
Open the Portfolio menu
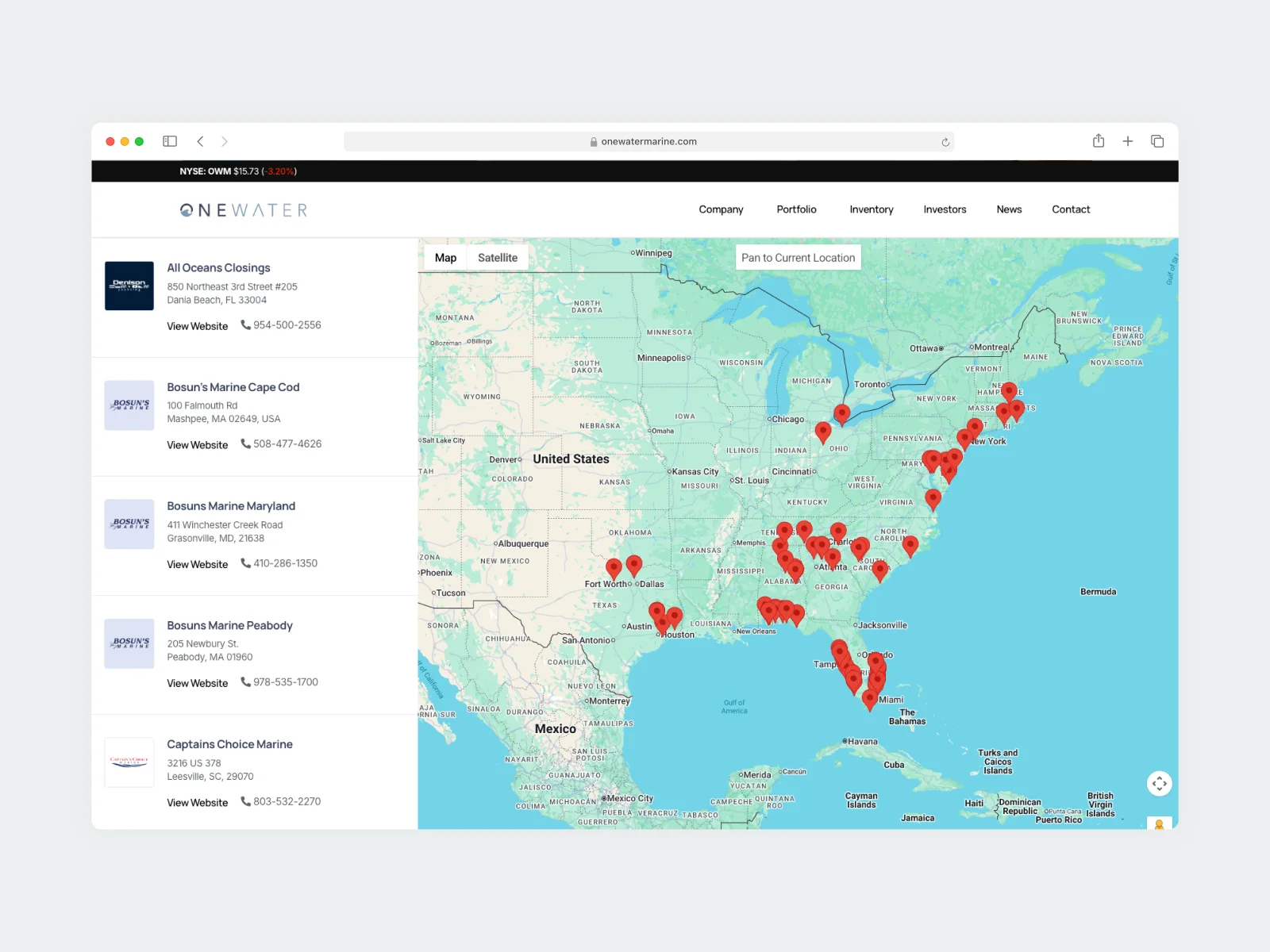point(796,209)
